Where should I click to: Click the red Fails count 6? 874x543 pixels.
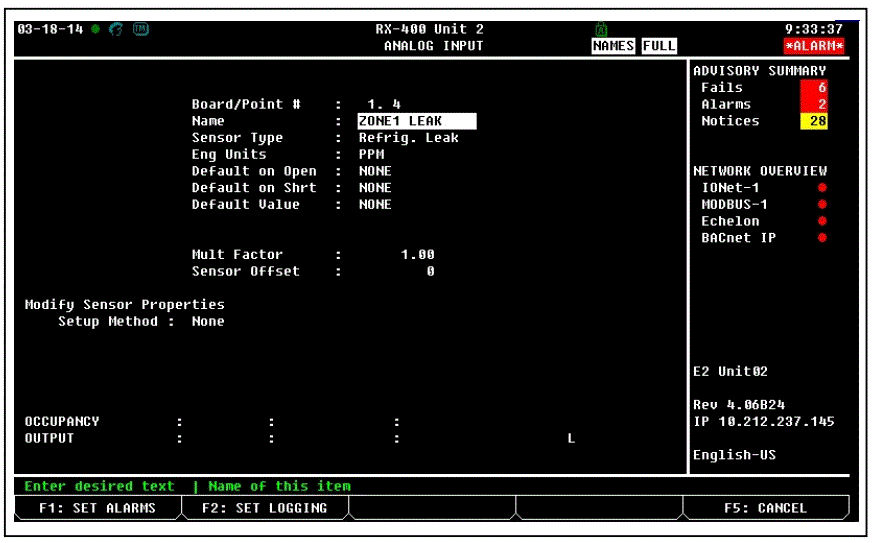click(x=814, y=88)
